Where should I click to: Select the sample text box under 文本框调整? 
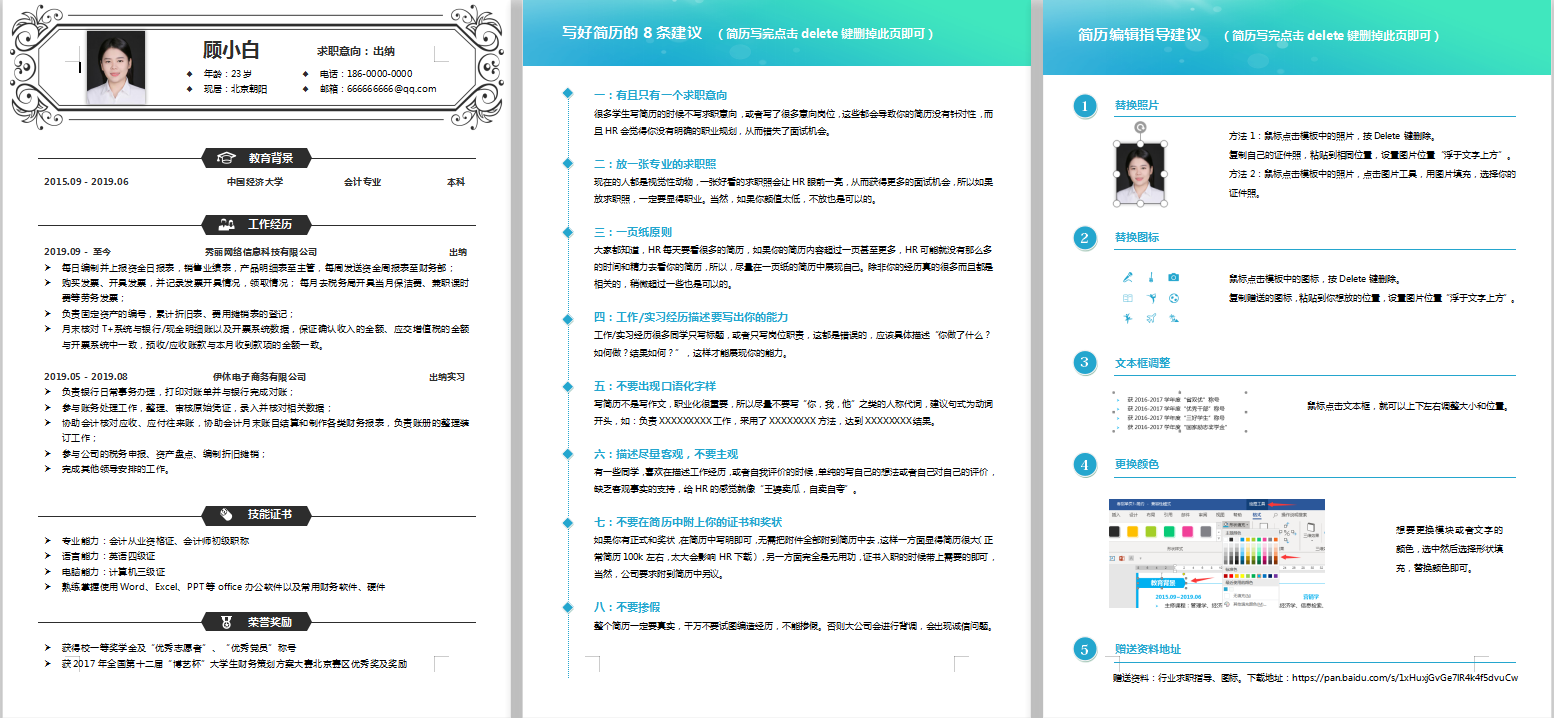pyautogui.click(x=1181, y=412)
